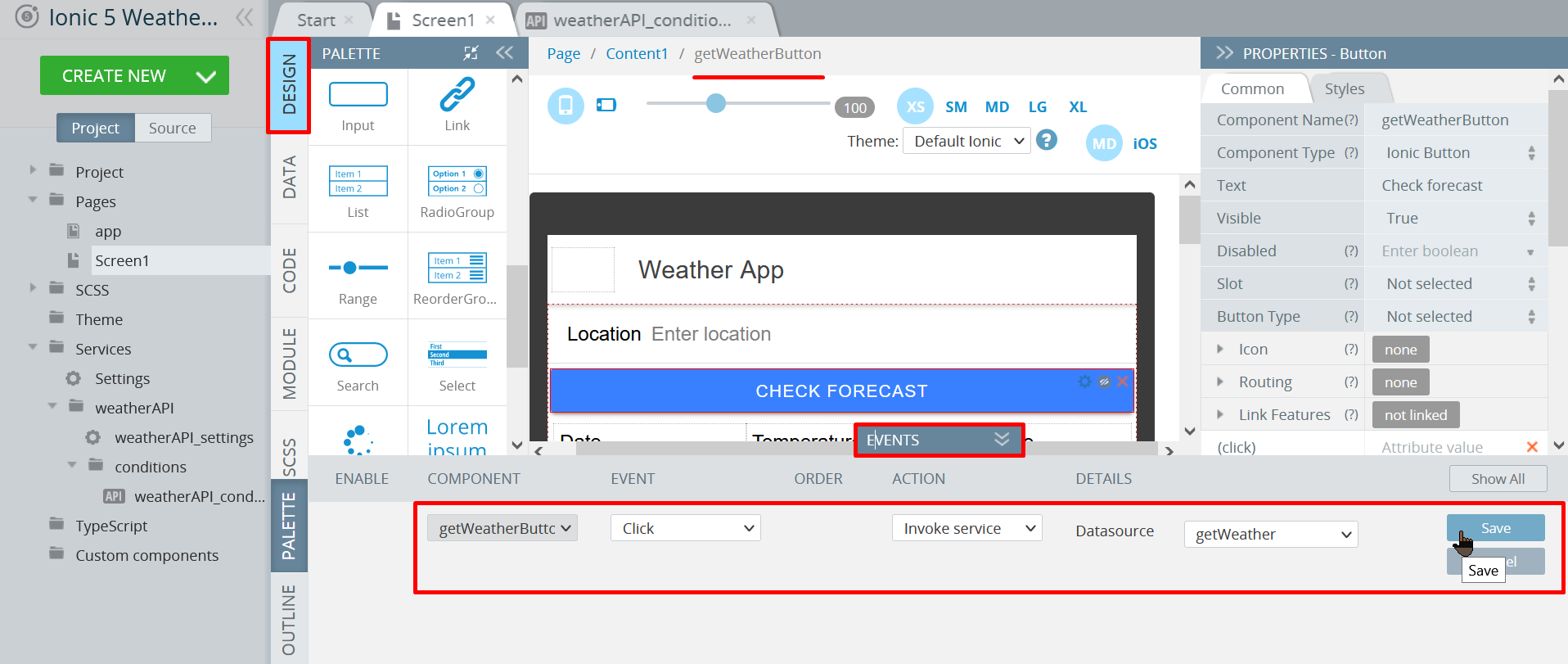Expand the Routing property row
Screen dimensions: 1568x664
1220,382
